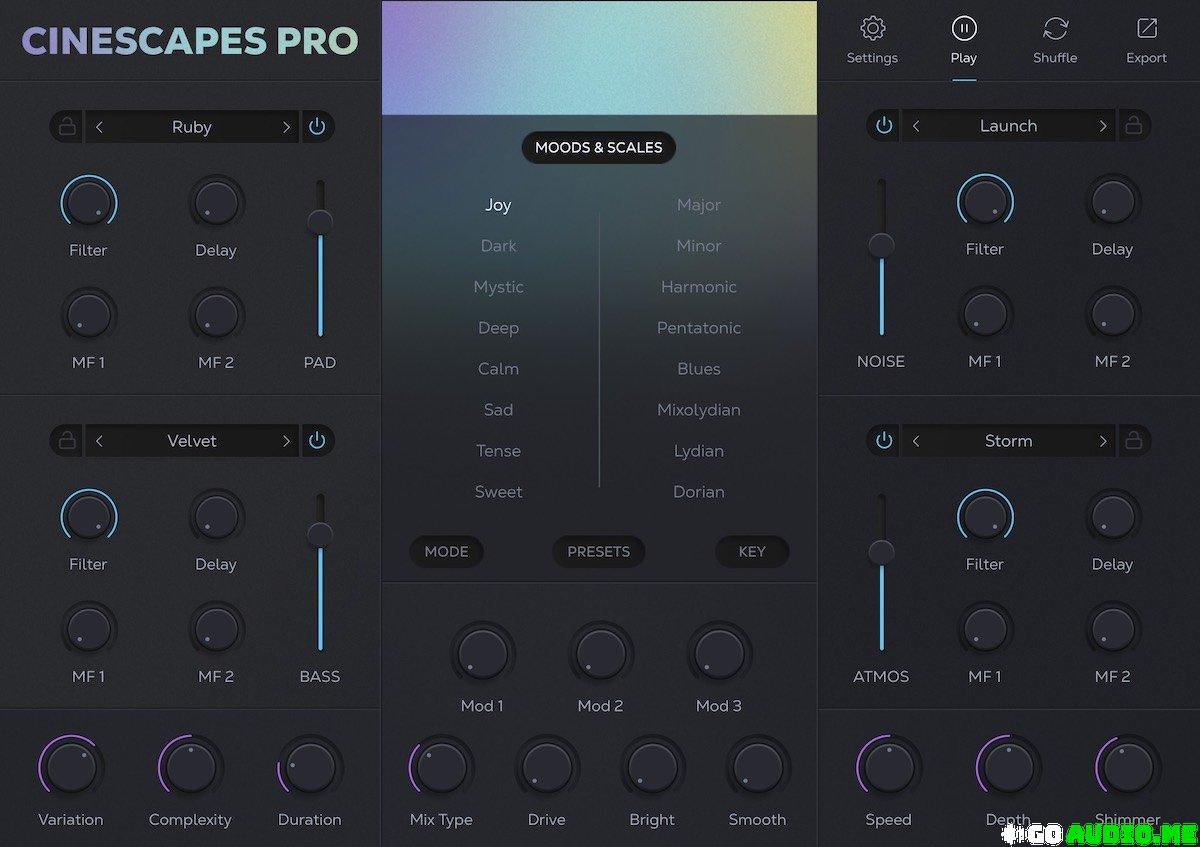
Task: Pause playback with the Play button
Action: [964, 28]
